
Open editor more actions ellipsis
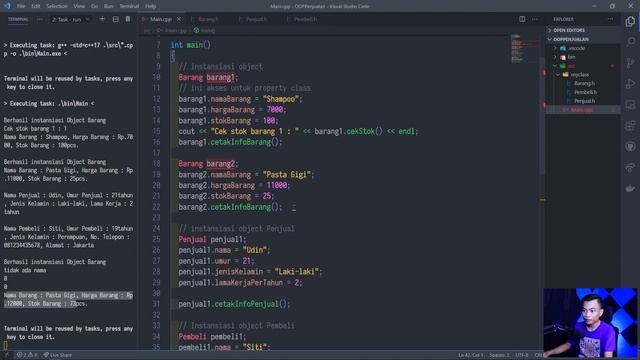[535, 19]
